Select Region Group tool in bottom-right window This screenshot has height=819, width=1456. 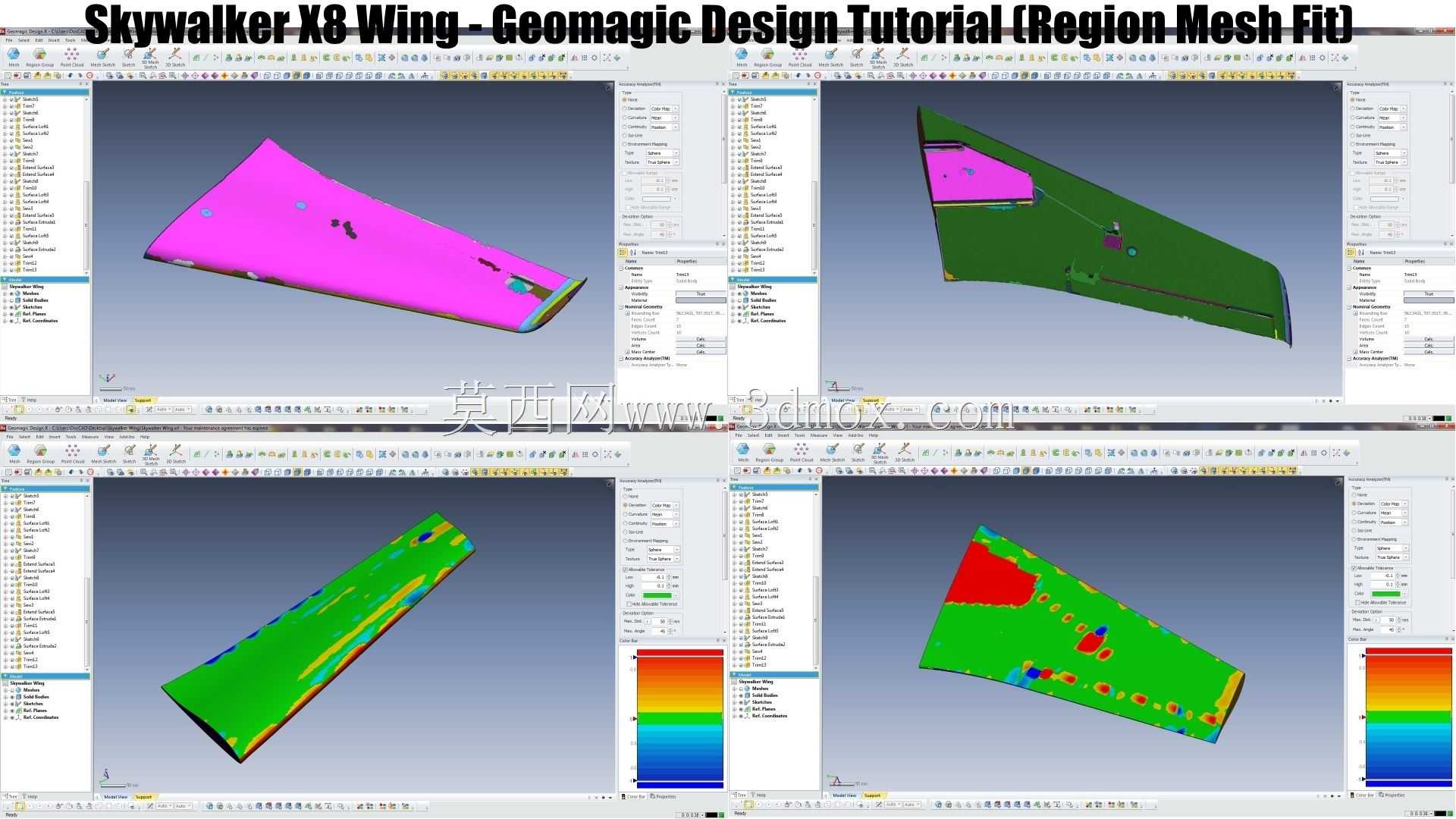click(770, 453)
